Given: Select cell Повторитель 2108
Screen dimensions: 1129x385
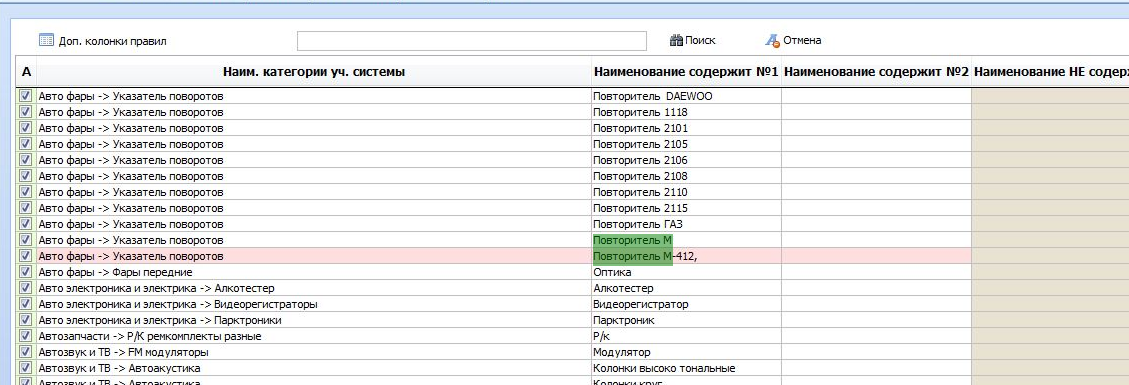Looking at the screenshot, I should click(x=686, y=176).
